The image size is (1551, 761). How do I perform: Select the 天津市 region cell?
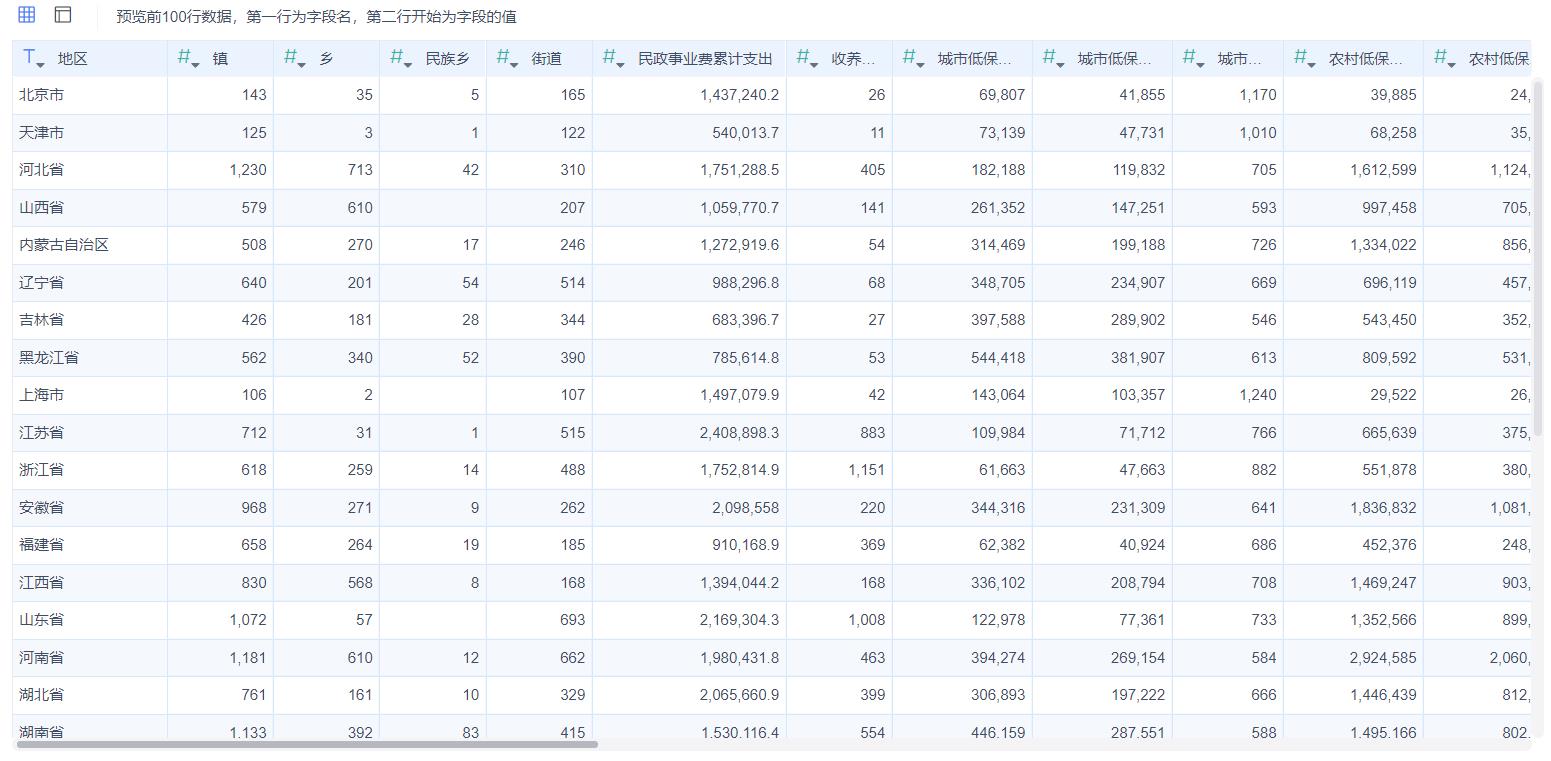pos(90,133)
